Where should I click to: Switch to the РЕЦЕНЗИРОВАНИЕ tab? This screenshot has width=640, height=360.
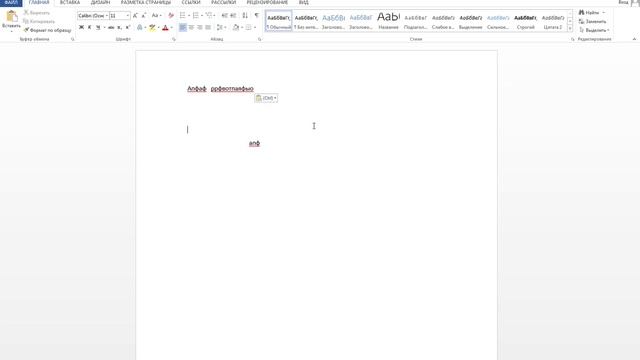(x=267, y=2)
